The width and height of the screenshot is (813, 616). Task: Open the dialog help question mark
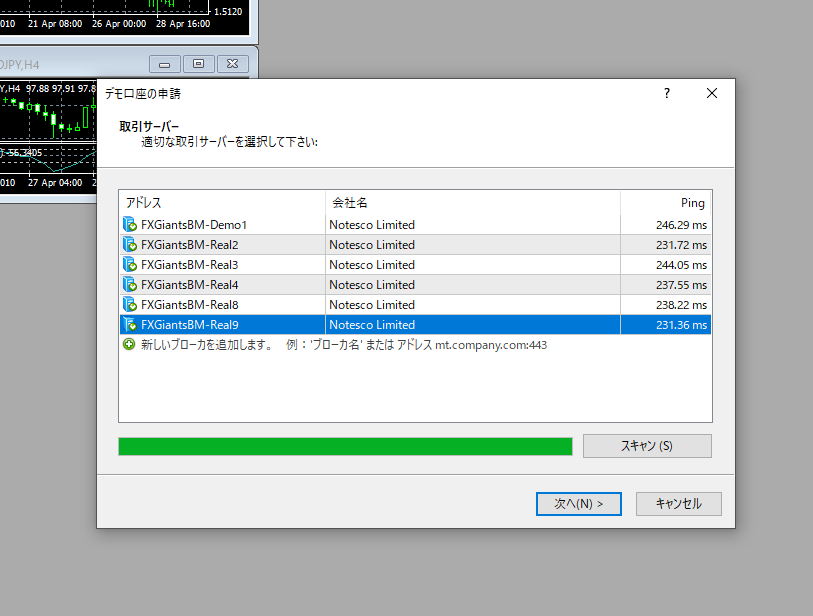(x=667, y=93)
